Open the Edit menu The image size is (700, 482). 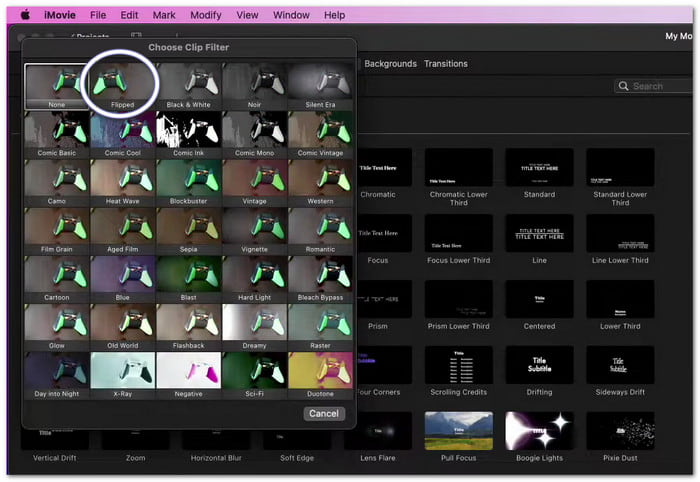tap(129, 15)
